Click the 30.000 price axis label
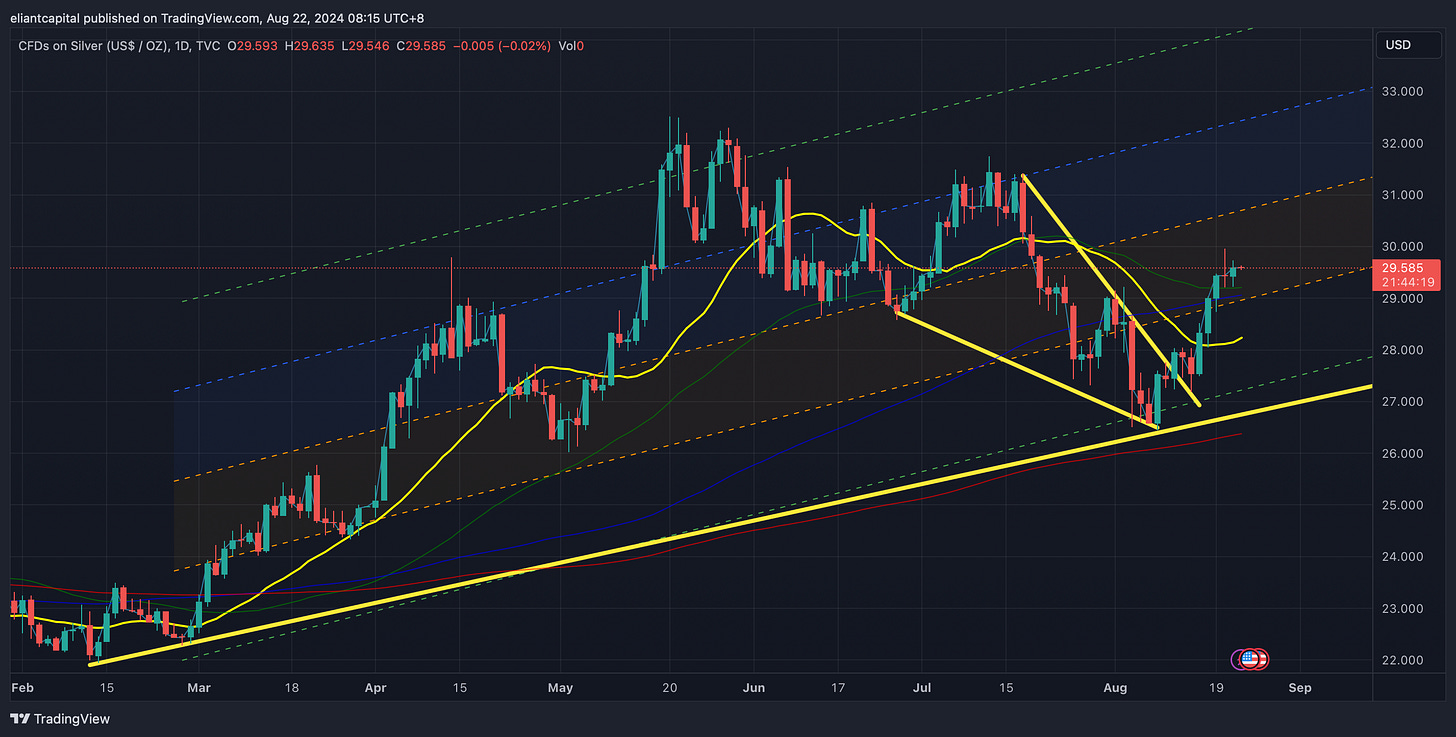Screen dimensions: 1456x737 pos(1401,246)
